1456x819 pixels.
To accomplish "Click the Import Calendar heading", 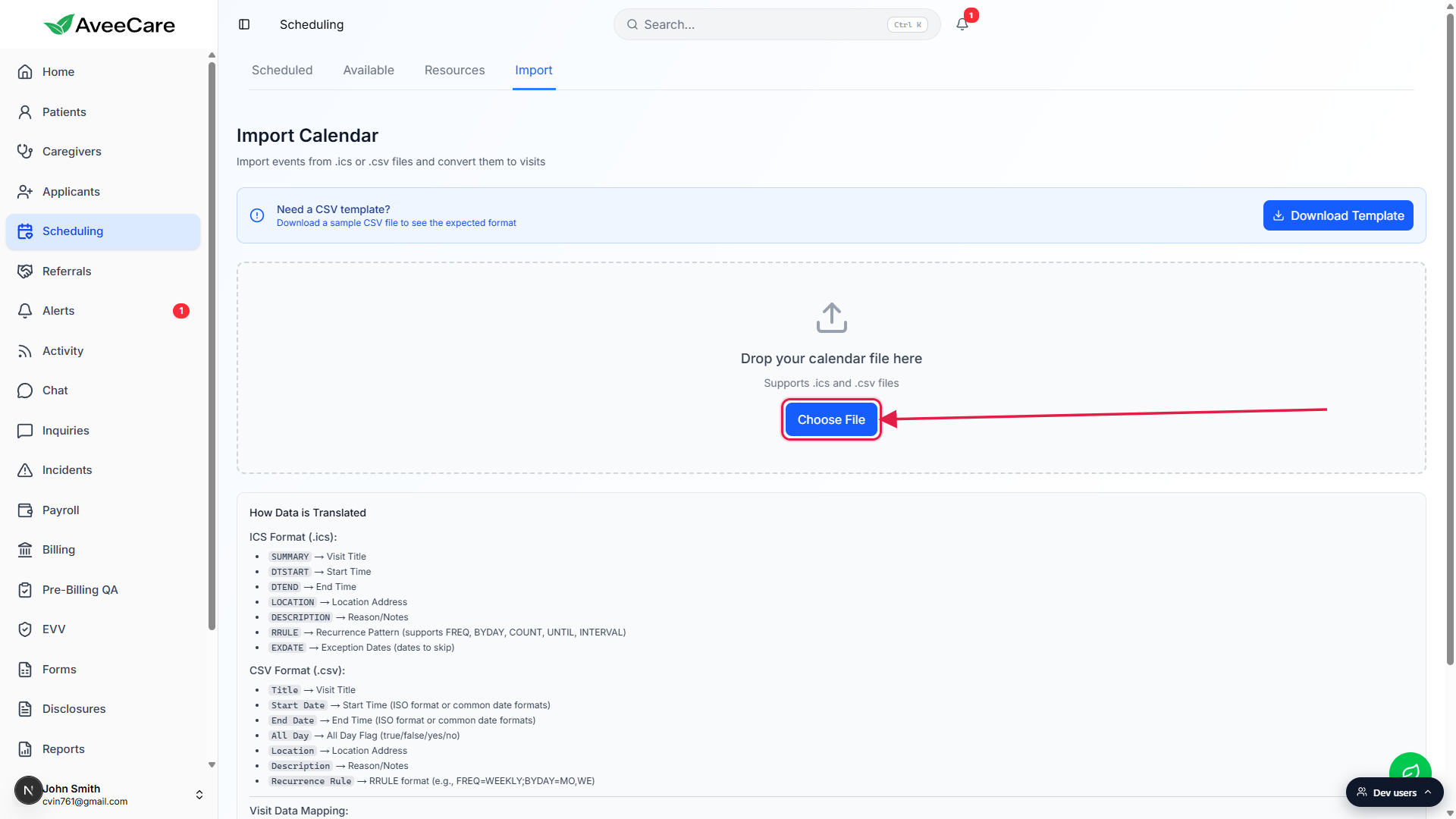I will click(307, 136).
